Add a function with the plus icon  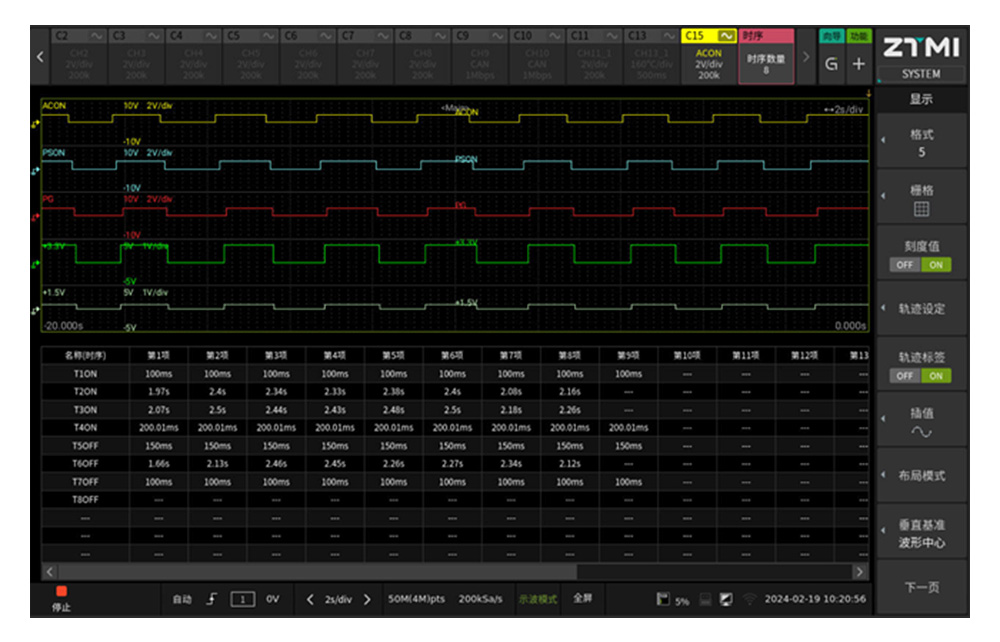858,63
